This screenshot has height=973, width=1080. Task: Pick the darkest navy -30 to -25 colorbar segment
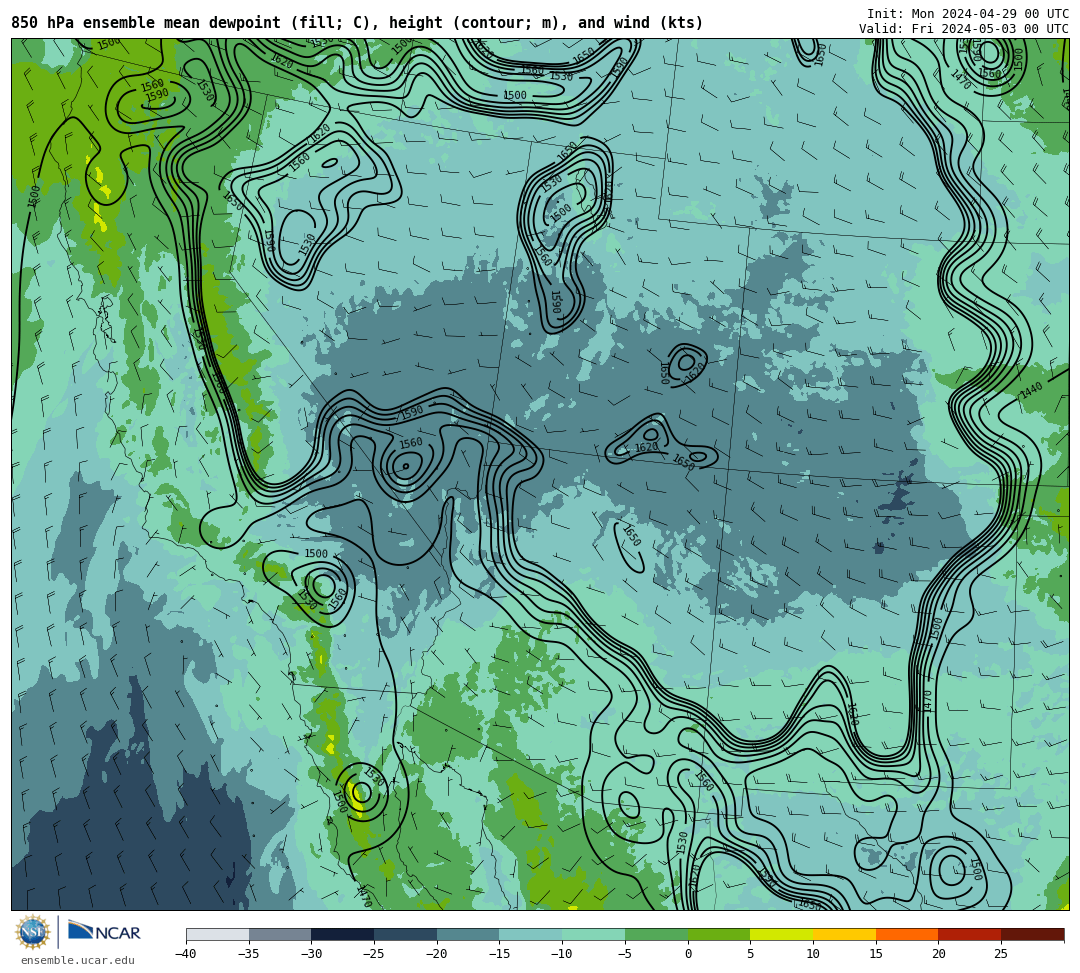click(343, 934)
